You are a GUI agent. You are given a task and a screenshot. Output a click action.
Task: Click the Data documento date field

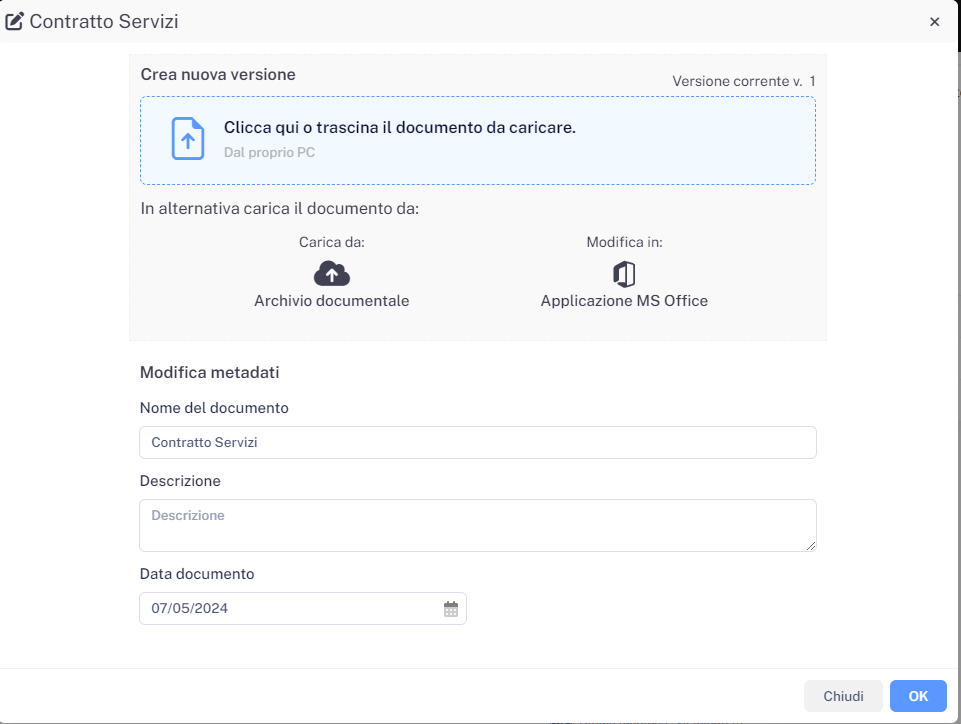[x=290, y=609]
